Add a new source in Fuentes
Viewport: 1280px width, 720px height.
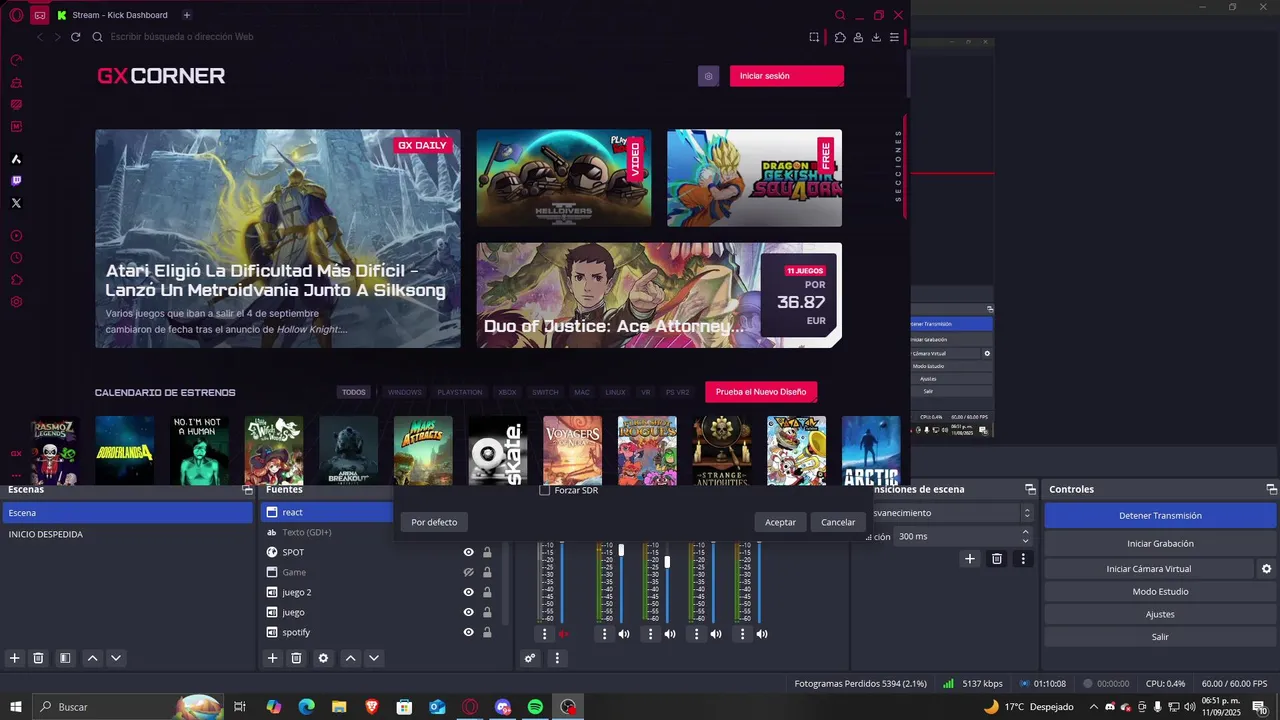click(272, 658)
